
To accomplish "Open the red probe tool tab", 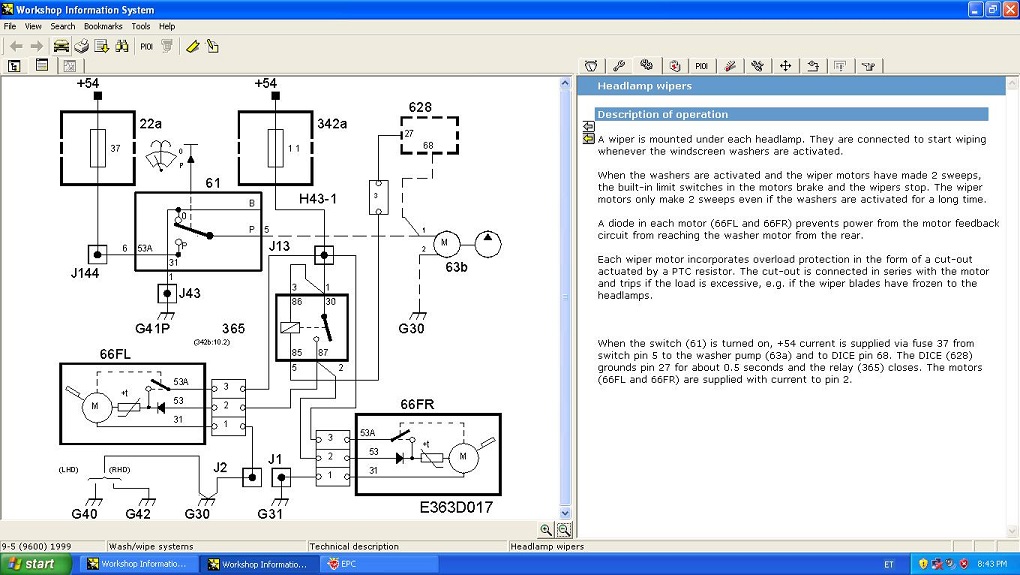I will 730,66.
